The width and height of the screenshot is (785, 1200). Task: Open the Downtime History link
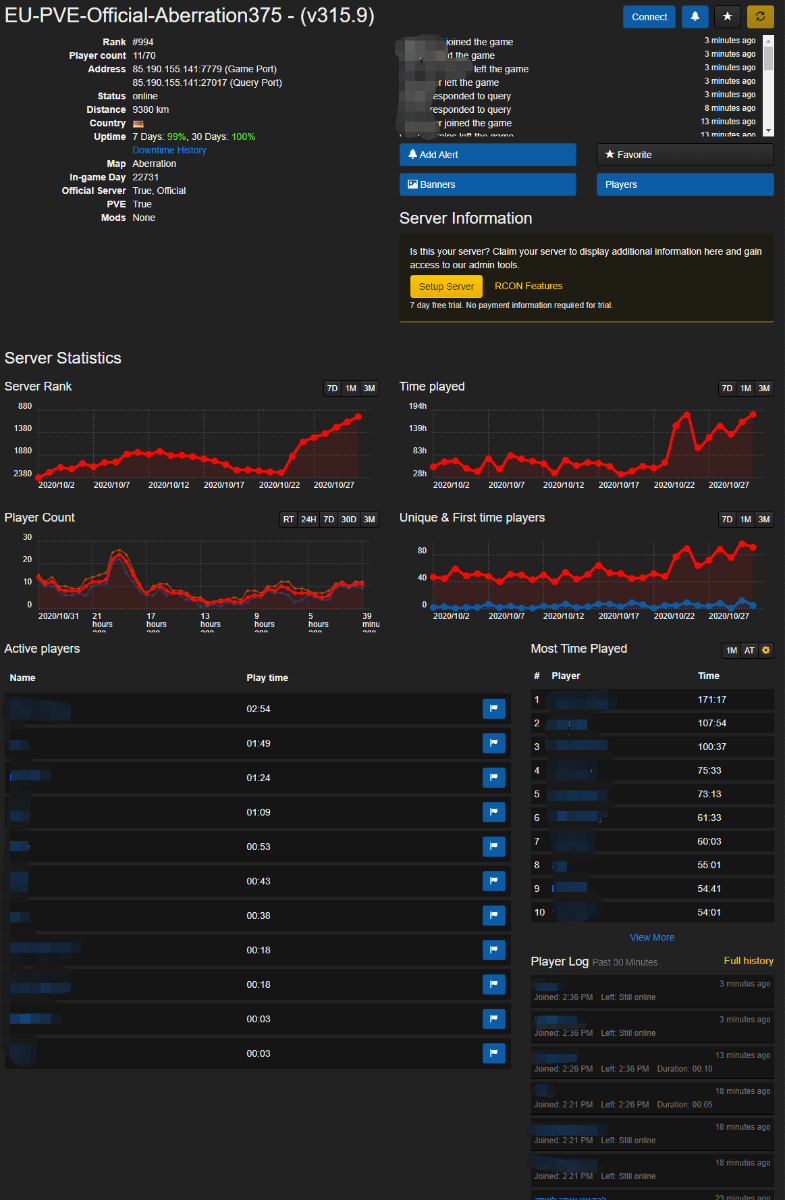tap(169, 150)
